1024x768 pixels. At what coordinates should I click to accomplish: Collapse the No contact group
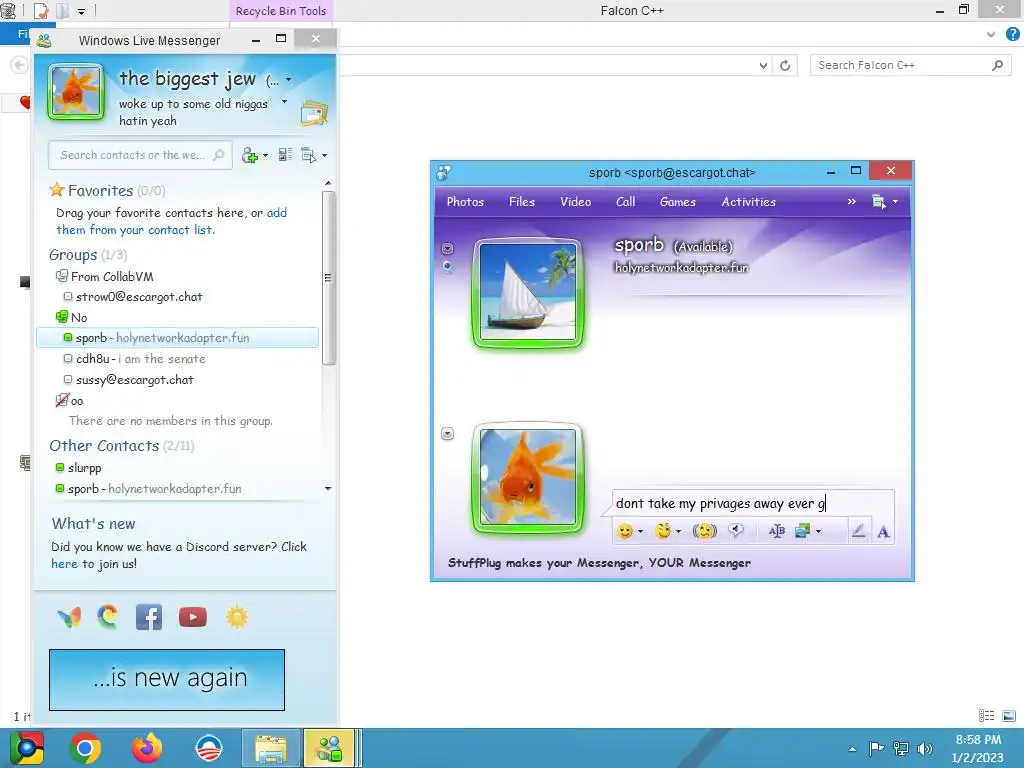tap(61, 317)
